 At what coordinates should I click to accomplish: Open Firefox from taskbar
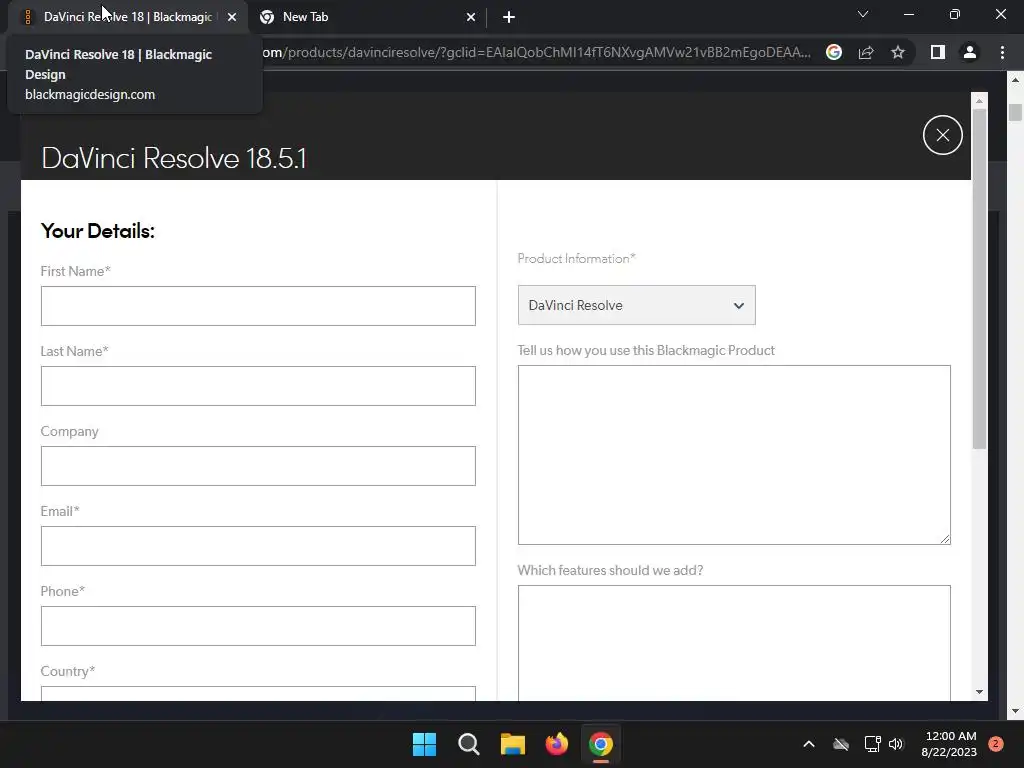[556, 744]
